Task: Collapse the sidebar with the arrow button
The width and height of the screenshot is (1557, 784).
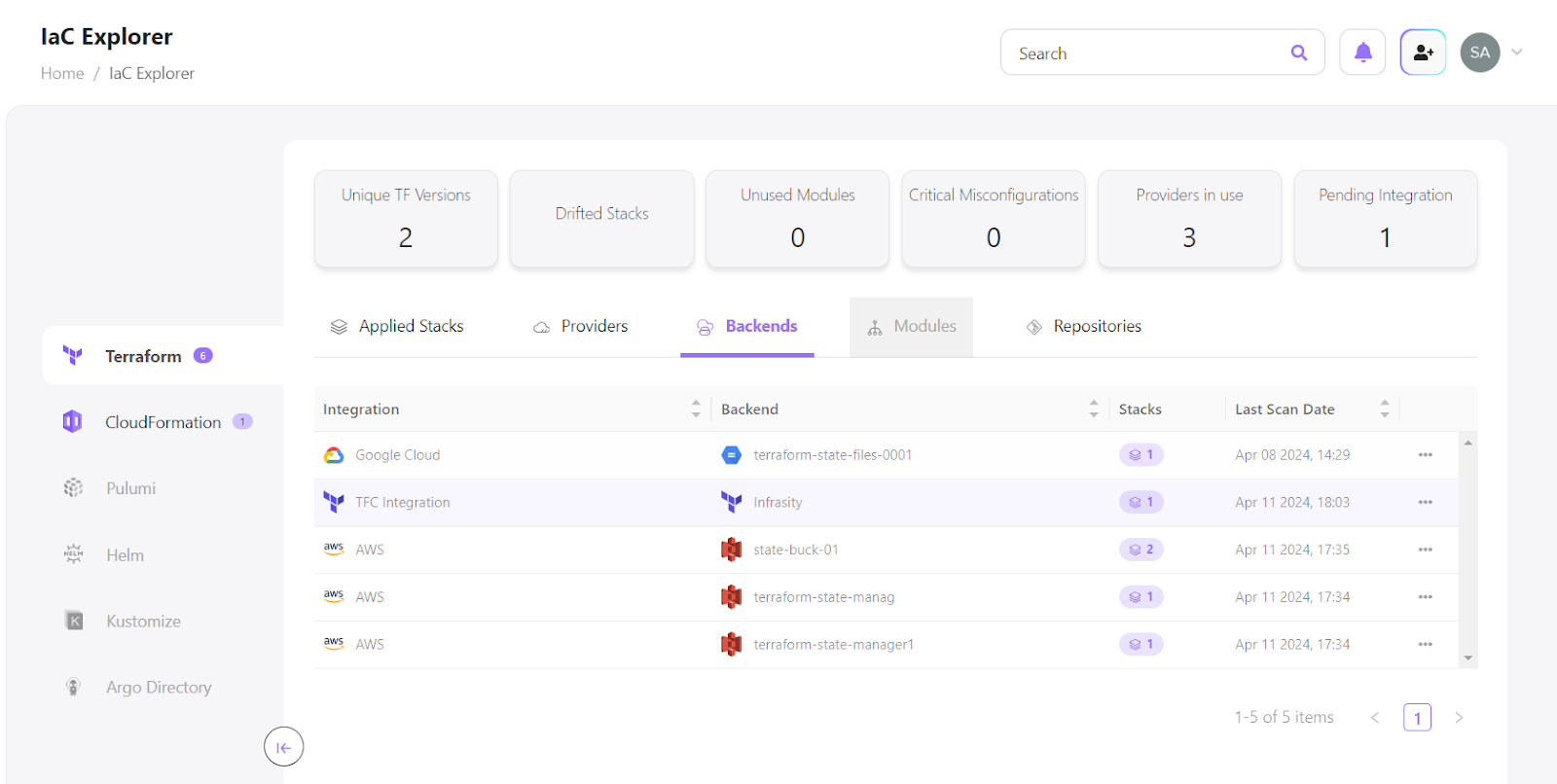Action: (283, 747)
